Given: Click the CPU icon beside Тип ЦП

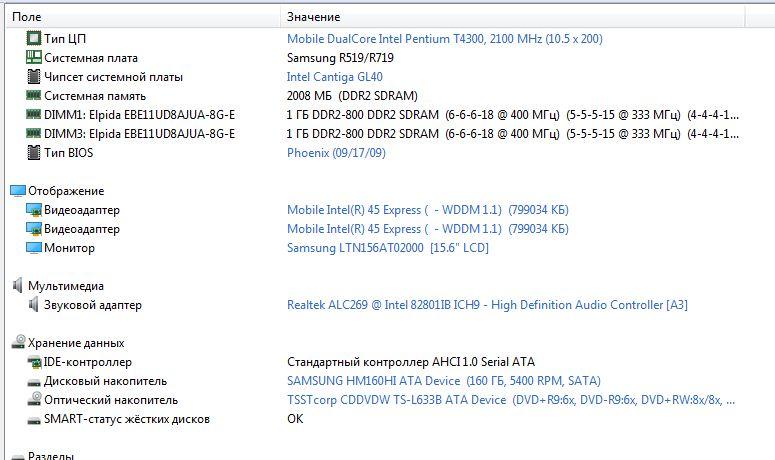Looking at the screenshot, I should [33, 39].
